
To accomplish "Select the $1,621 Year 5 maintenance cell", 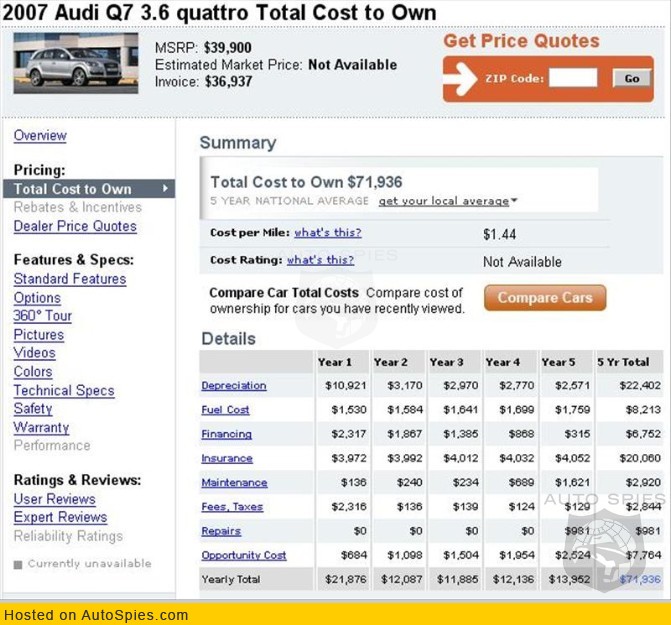I will coord(573,483).
